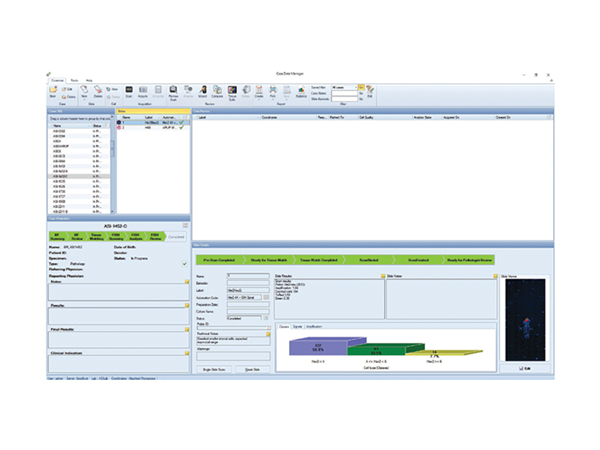The image size is (600, 450).
Task: Open the Tools ribbon tab
Action: [x=74, y=80]
